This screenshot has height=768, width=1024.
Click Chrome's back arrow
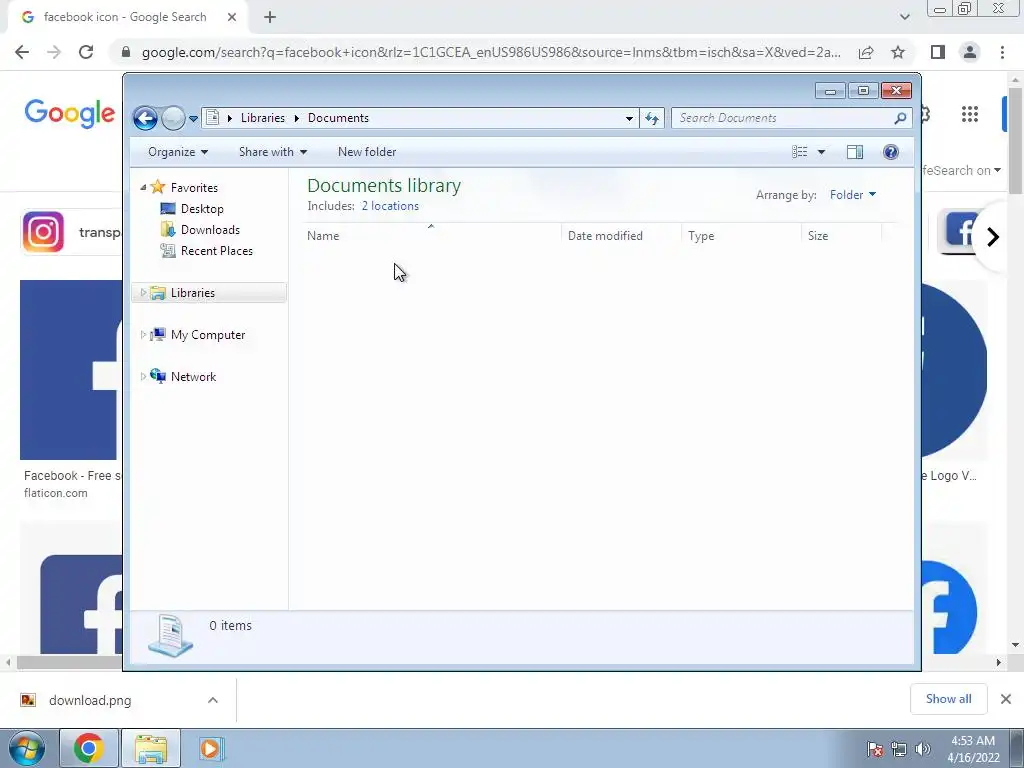22,52
